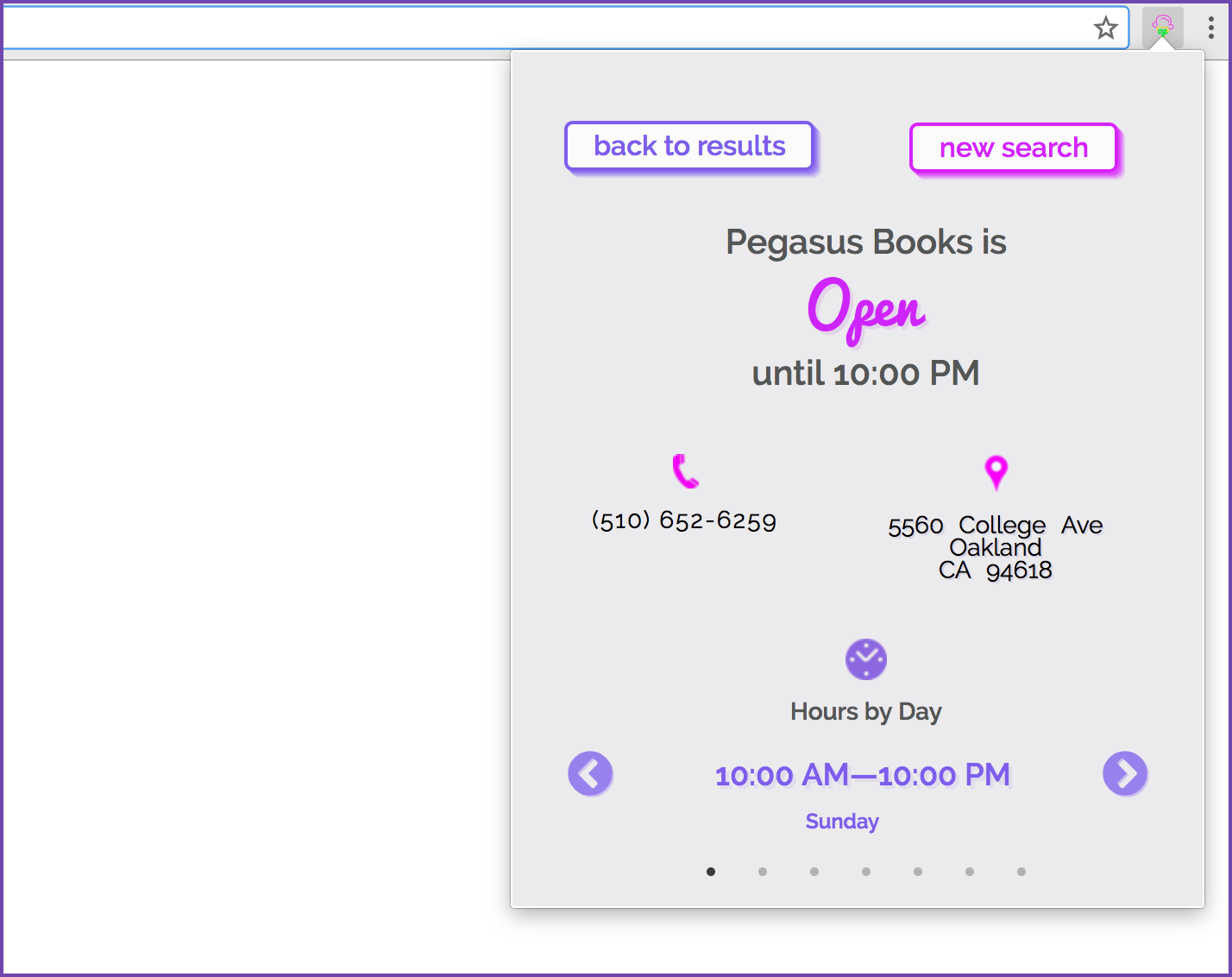
Task: Go to previous day with left arrow
Action: (590, 773)
